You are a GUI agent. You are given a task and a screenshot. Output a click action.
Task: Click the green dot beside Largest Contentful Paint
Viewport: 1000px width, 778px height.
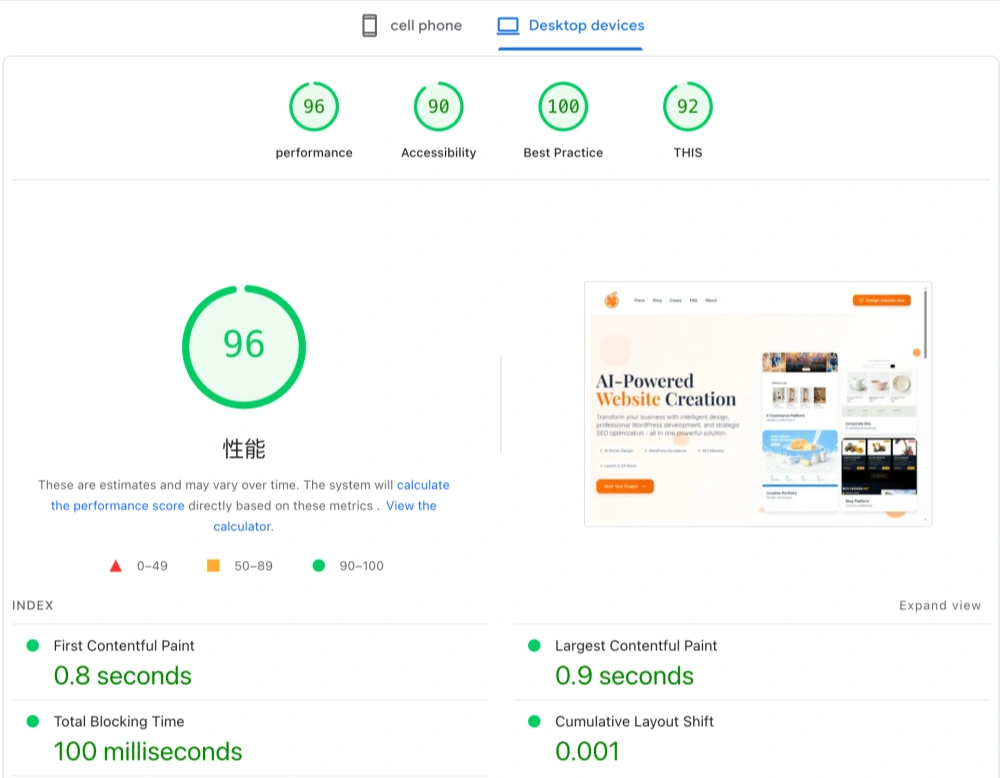[537, 646]
